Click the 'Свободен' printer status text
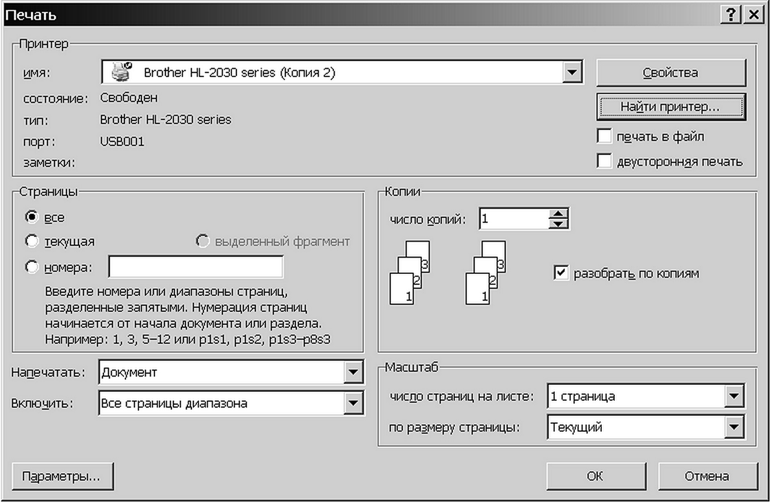The width and height of the screenshot is (770, 502). pyautogui.click(x=129, y=98)
